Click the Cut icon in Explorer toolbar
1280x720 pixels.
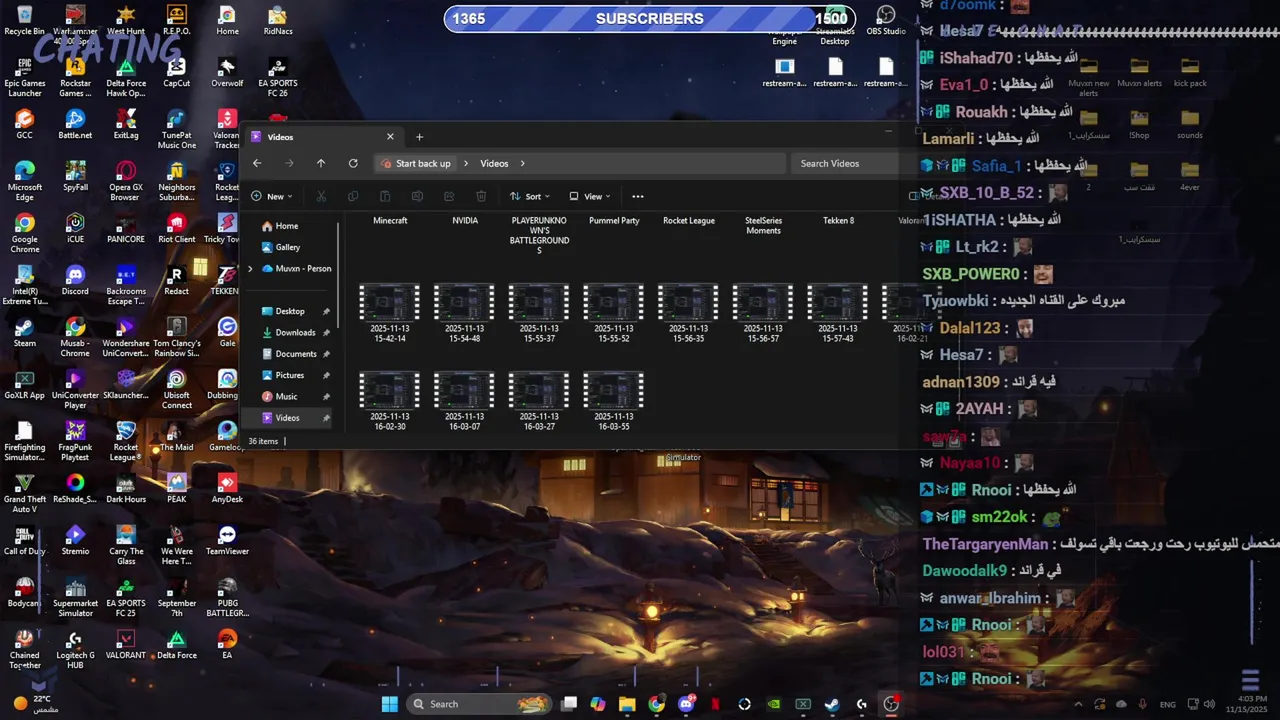click(x=321, y=196)
